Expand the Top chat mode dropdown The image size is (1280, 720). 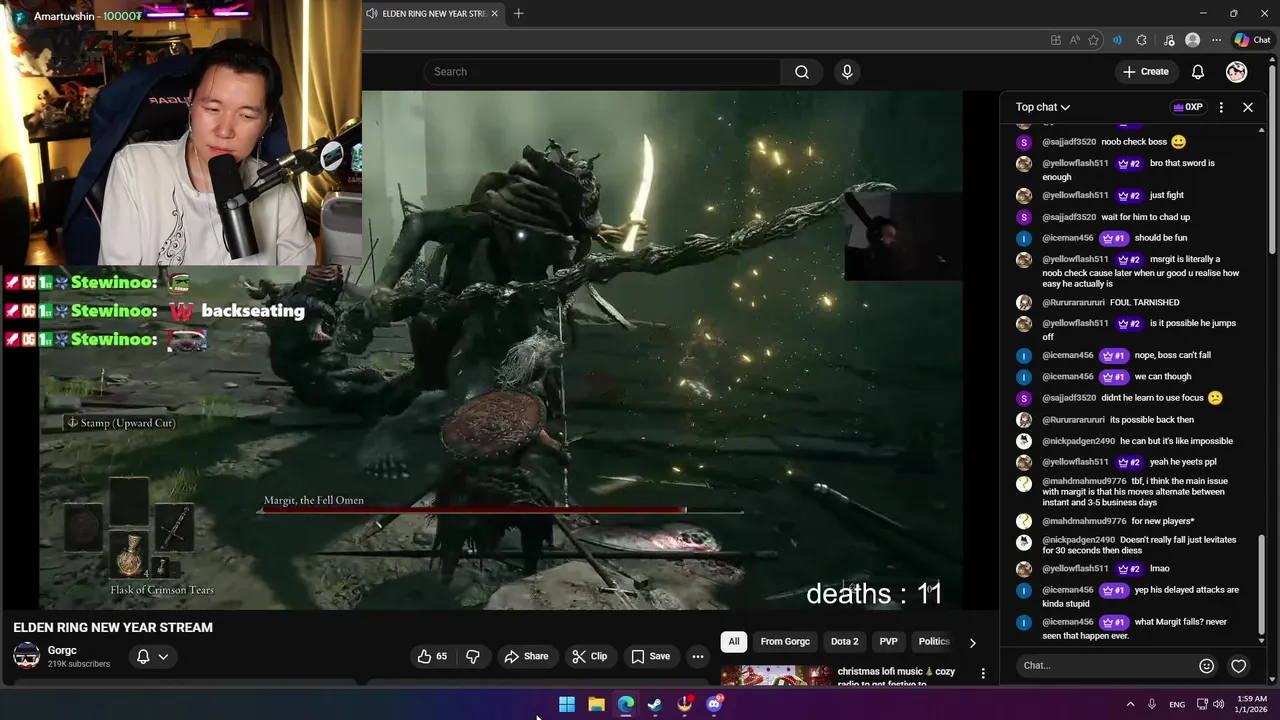point(1043,107)
